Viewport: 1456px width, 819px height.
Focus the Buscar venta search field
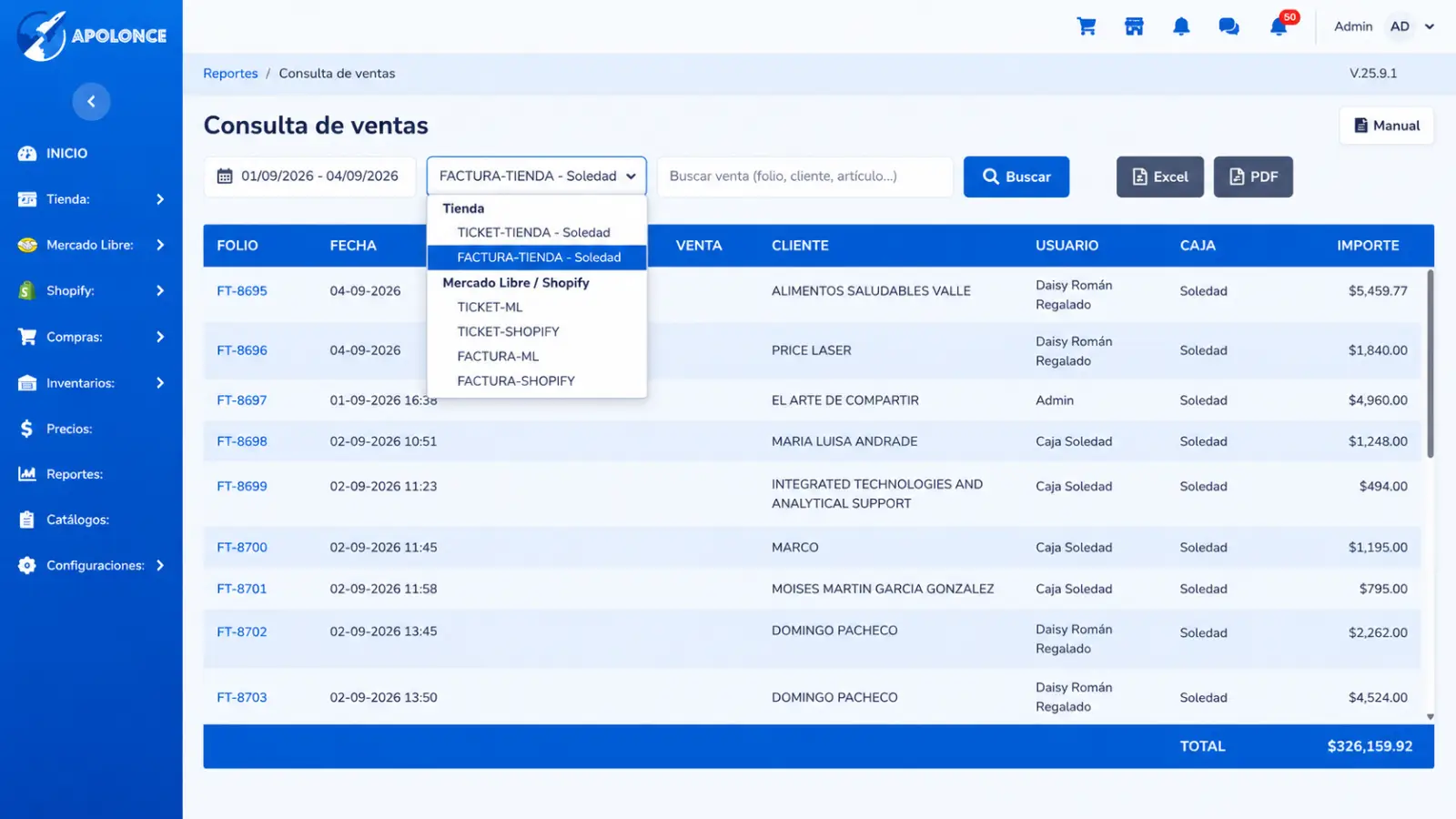point(805,177)
